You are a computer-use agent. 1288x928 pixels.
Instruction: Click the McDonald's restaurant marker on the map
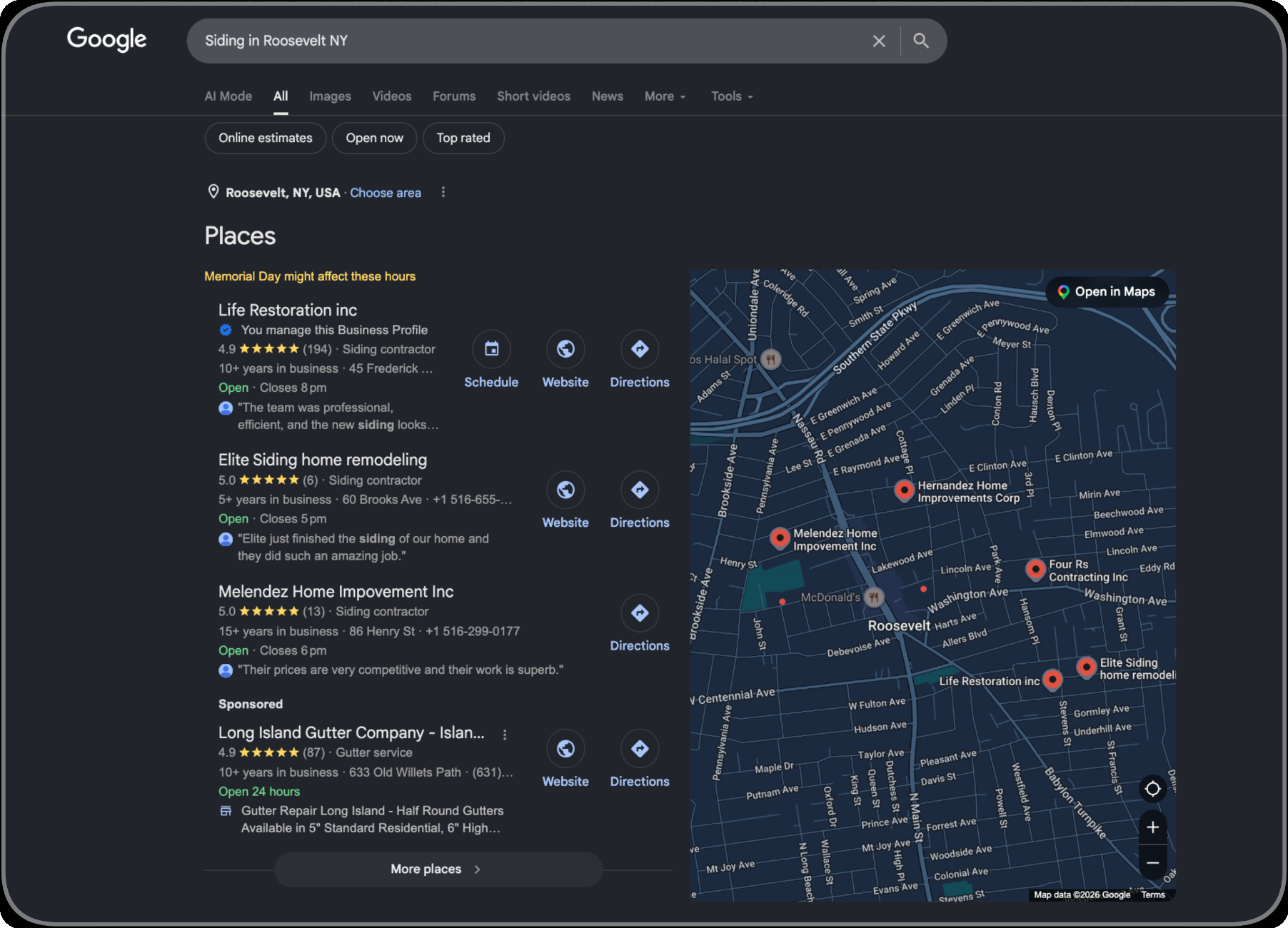(x=874, y=597)
